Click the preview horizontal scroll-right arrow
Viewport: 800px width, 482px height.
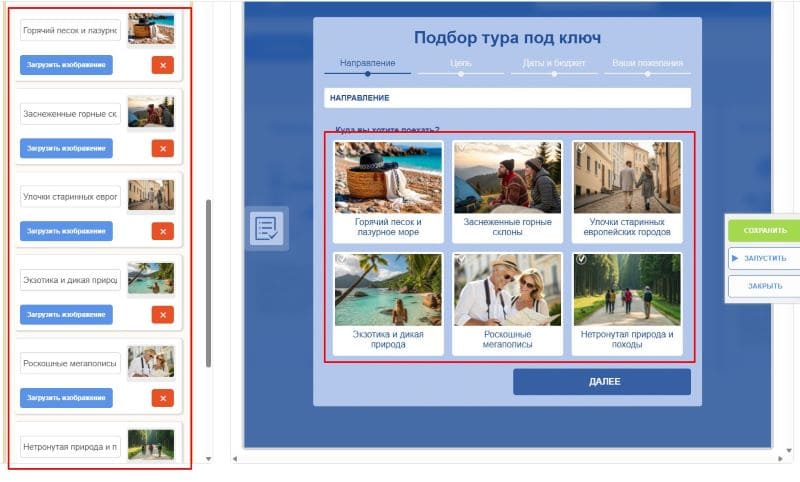780,459
